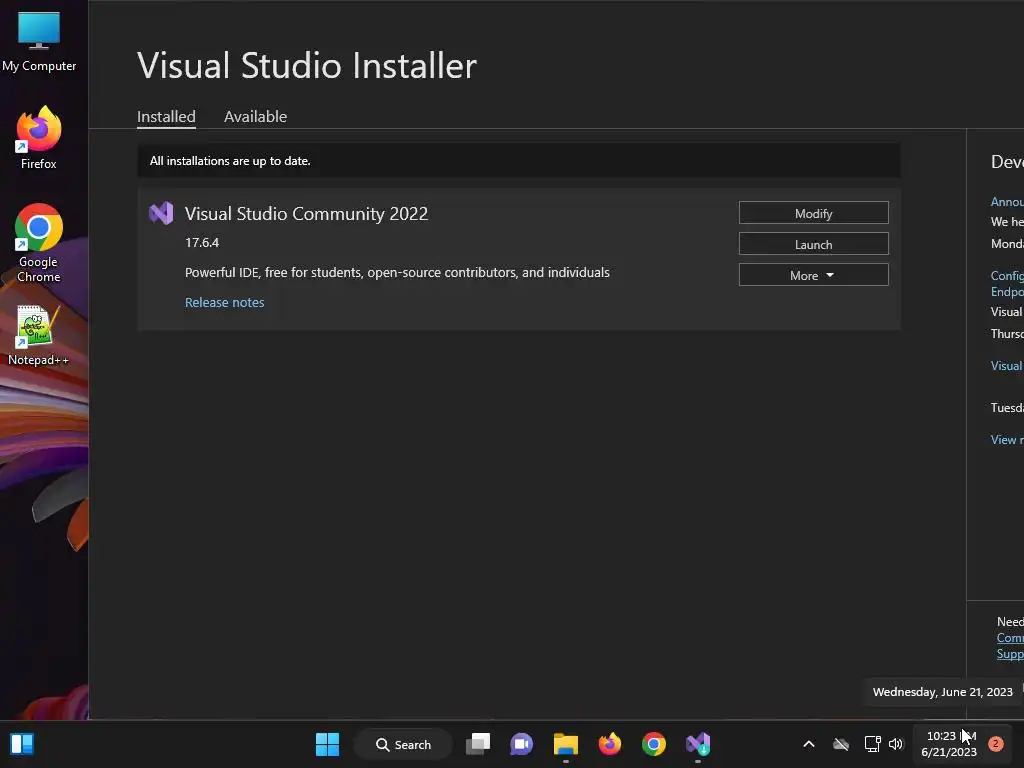1024x768 pixels.
Task: Click the version number 17.6.4
Action: click(202, 242)
